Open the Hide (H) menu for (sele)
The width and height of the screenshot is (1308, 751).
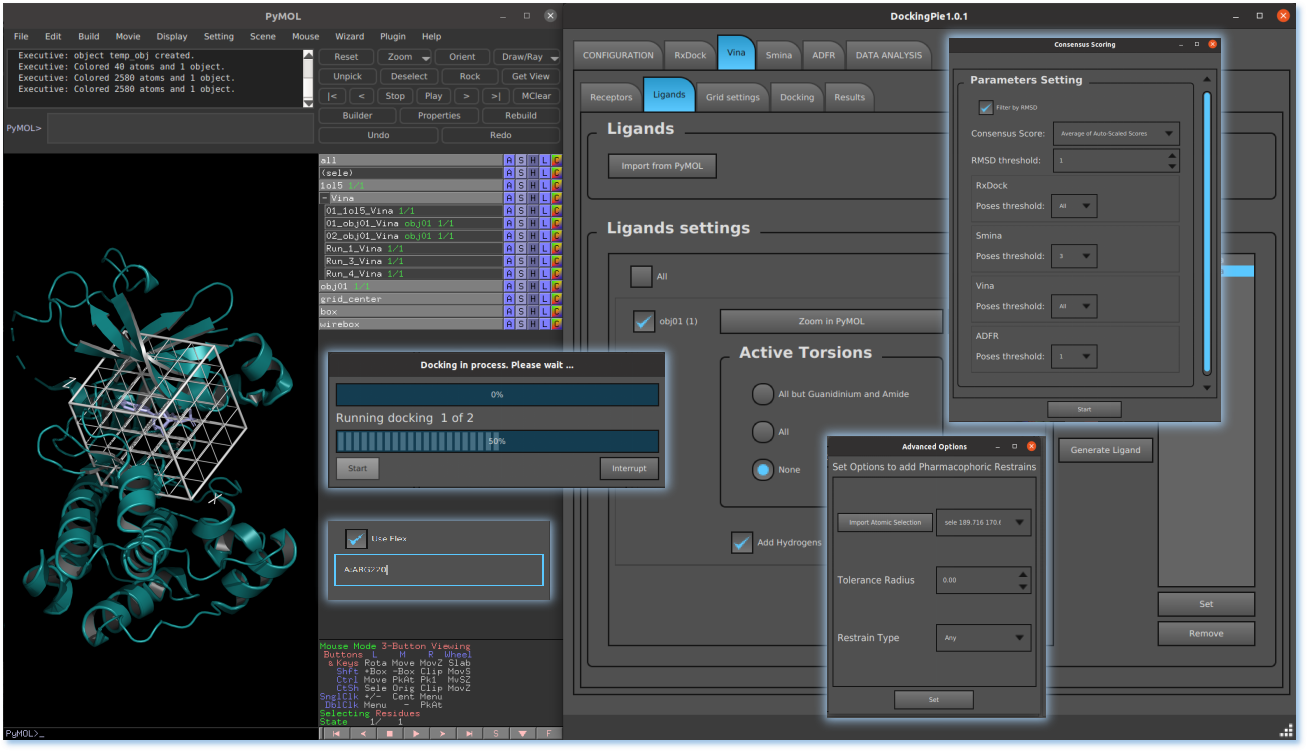pyautogui.click(x=533, y=173)
